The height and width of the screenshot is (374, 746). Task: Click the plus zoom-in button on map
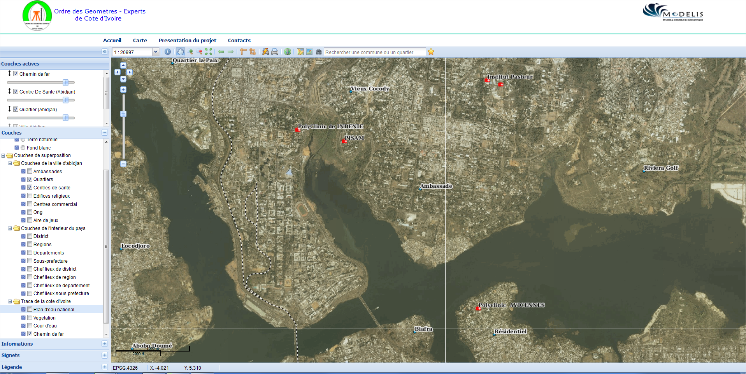coord(123,90)
